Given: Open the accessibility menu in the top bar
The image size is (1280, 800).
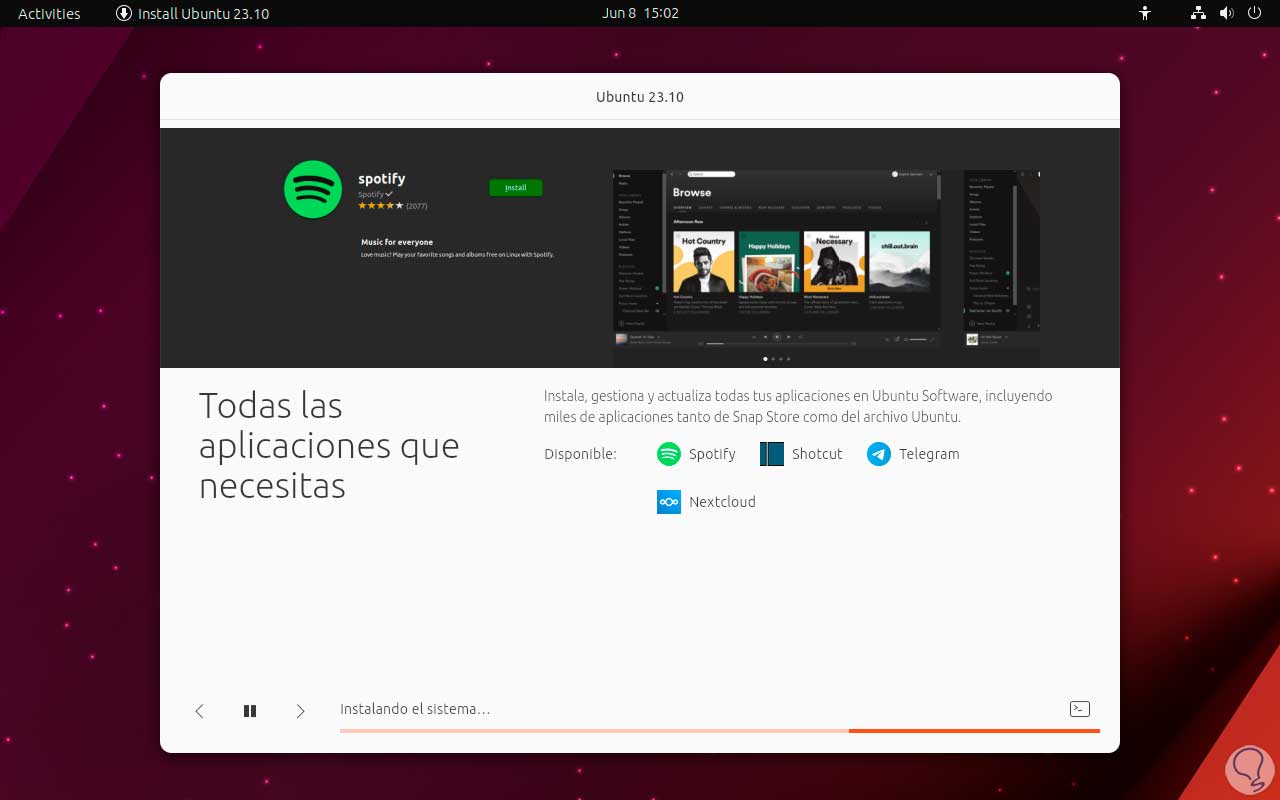Looking at the screenshot, I should (1145, 13).
